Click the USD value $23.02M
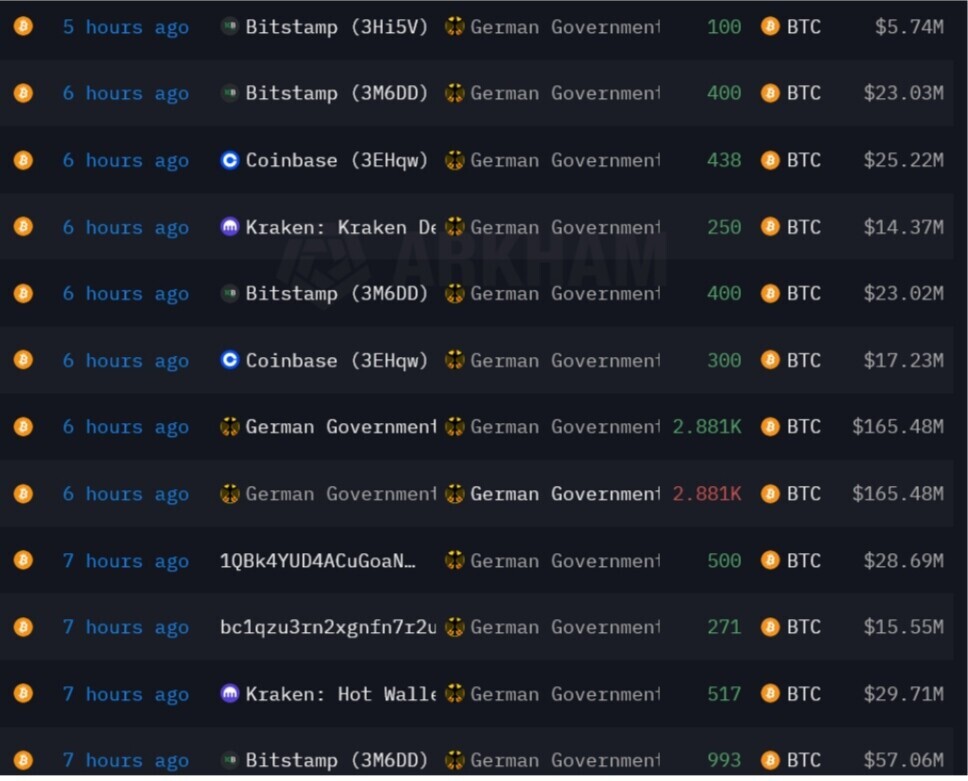The height and width of the screenshot is (781, 968). [904, 293]
